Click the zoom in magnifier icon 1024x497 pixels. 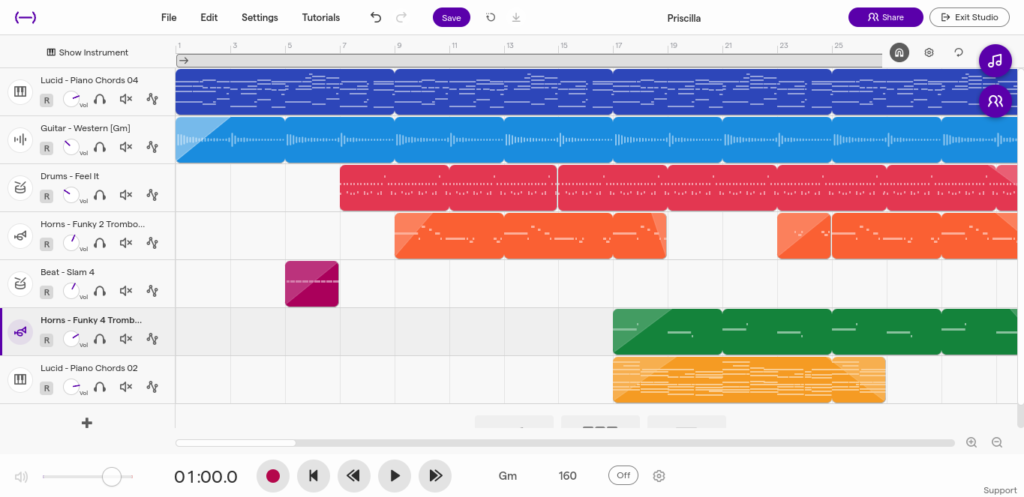click(971, 442)
